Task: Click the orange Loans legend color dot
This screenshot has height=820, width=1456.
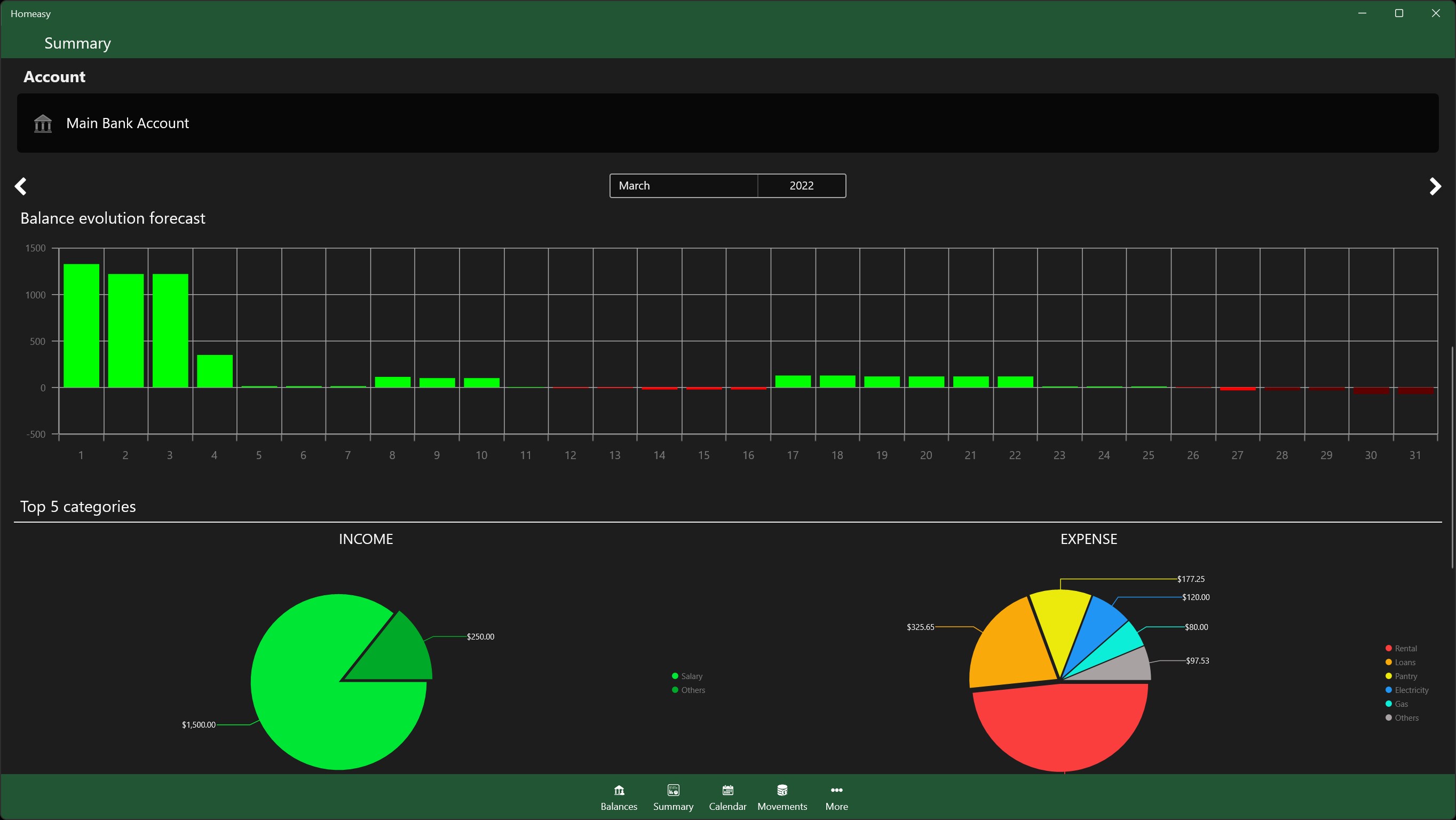Action: (x=1388, y=662)
